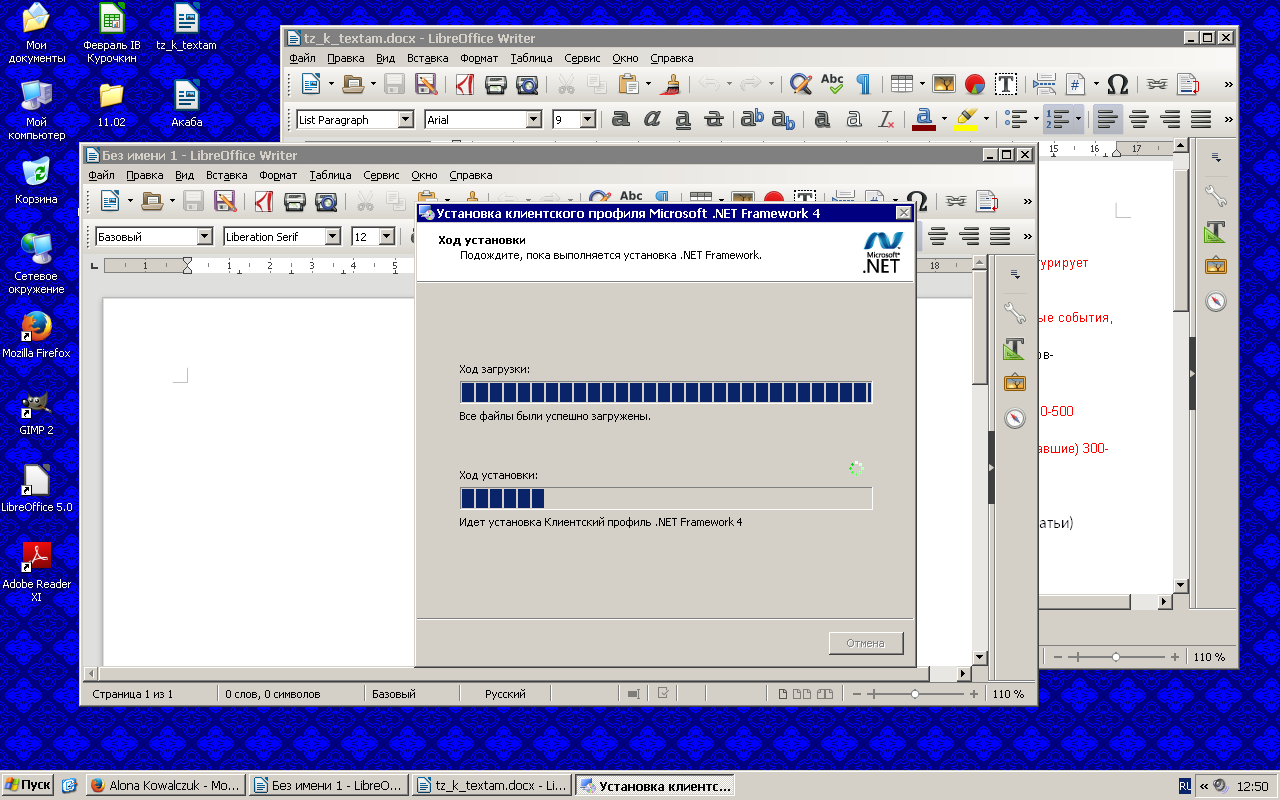Viewport: 1280px width, 800px height.
Task: Open Таблица menu in tz_k_textam window
Action: (x=531, y=58)
